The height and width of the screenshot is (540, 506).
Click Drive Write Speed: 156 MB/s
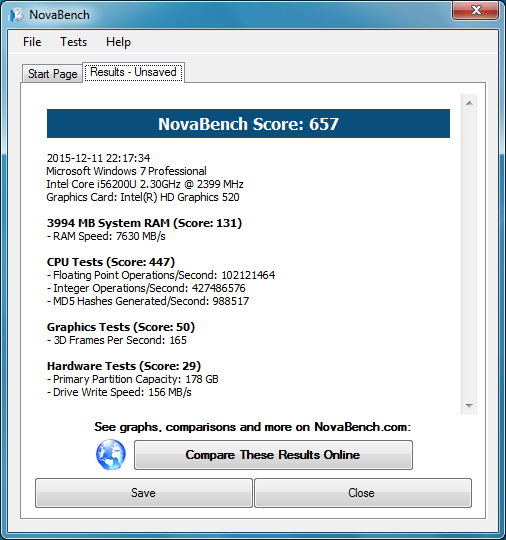click(119, 392)
